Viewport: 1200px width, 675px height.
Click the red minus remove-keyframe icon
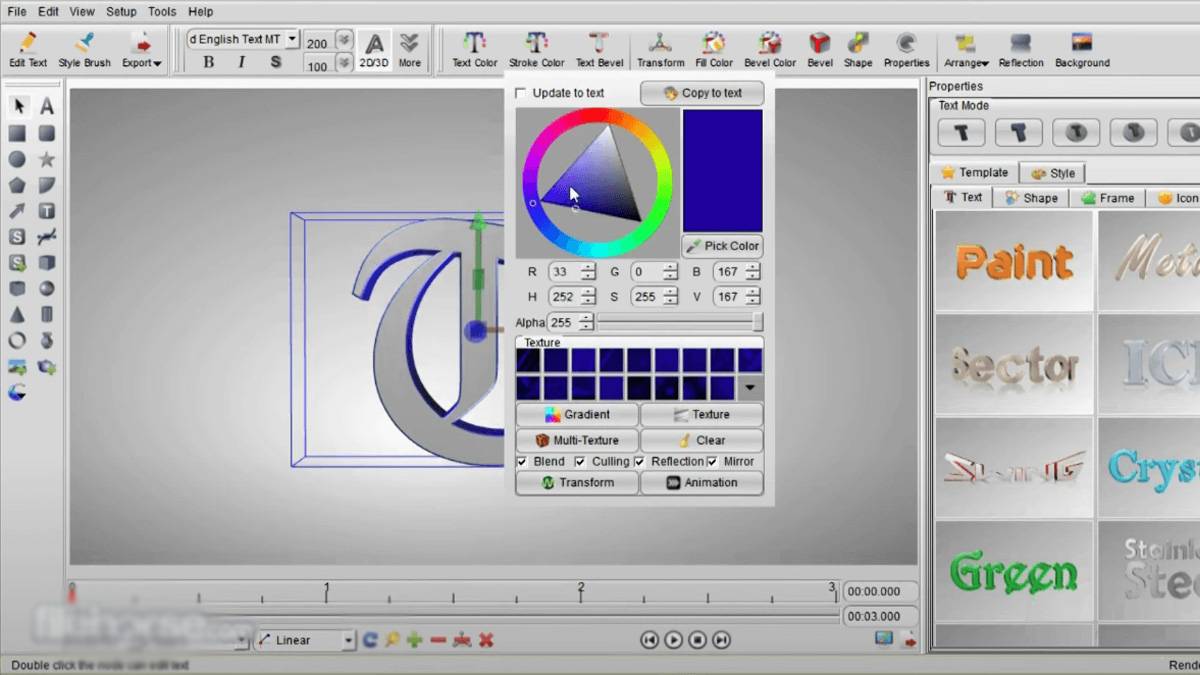(x=438, y=640)
